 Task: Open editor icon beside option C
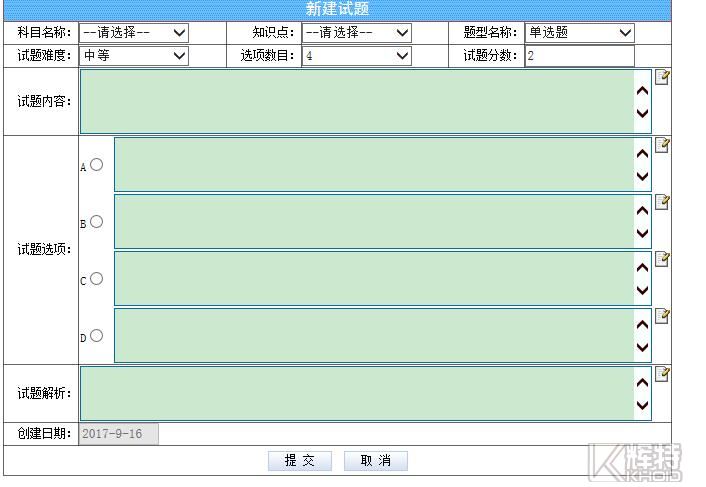point(662,260)
